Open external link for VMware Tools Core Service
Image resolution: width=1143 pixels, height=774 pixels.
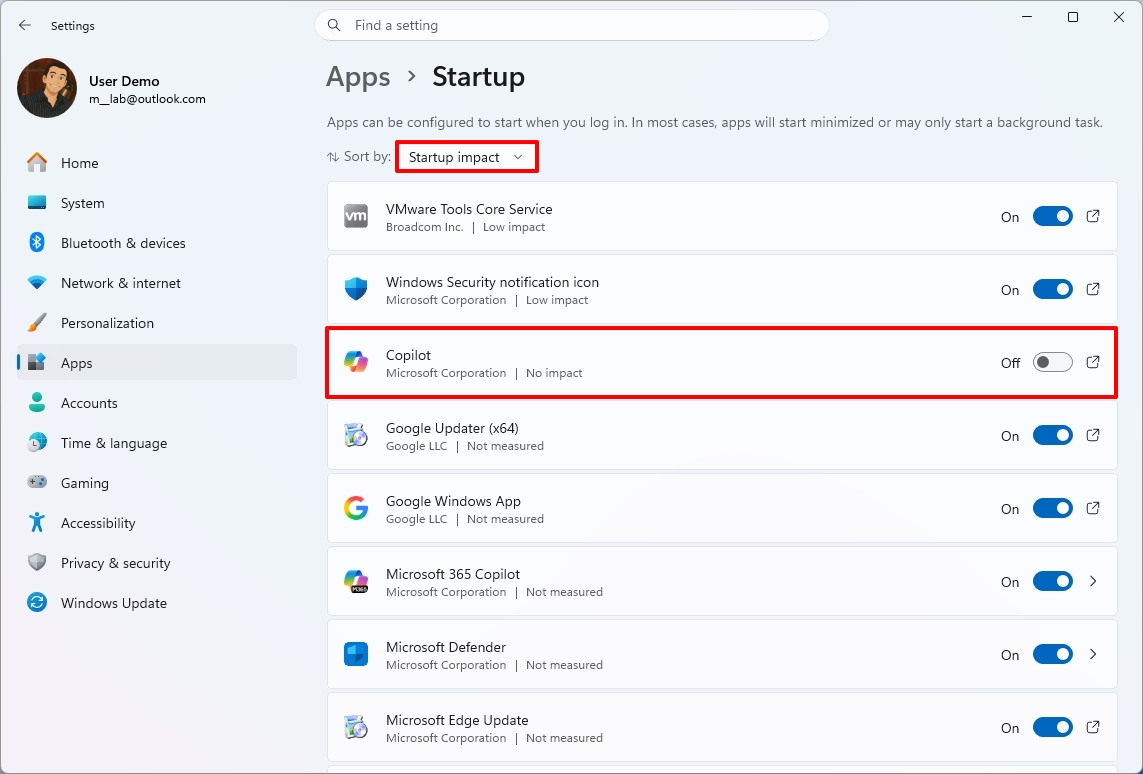(x=1093, y=216)
